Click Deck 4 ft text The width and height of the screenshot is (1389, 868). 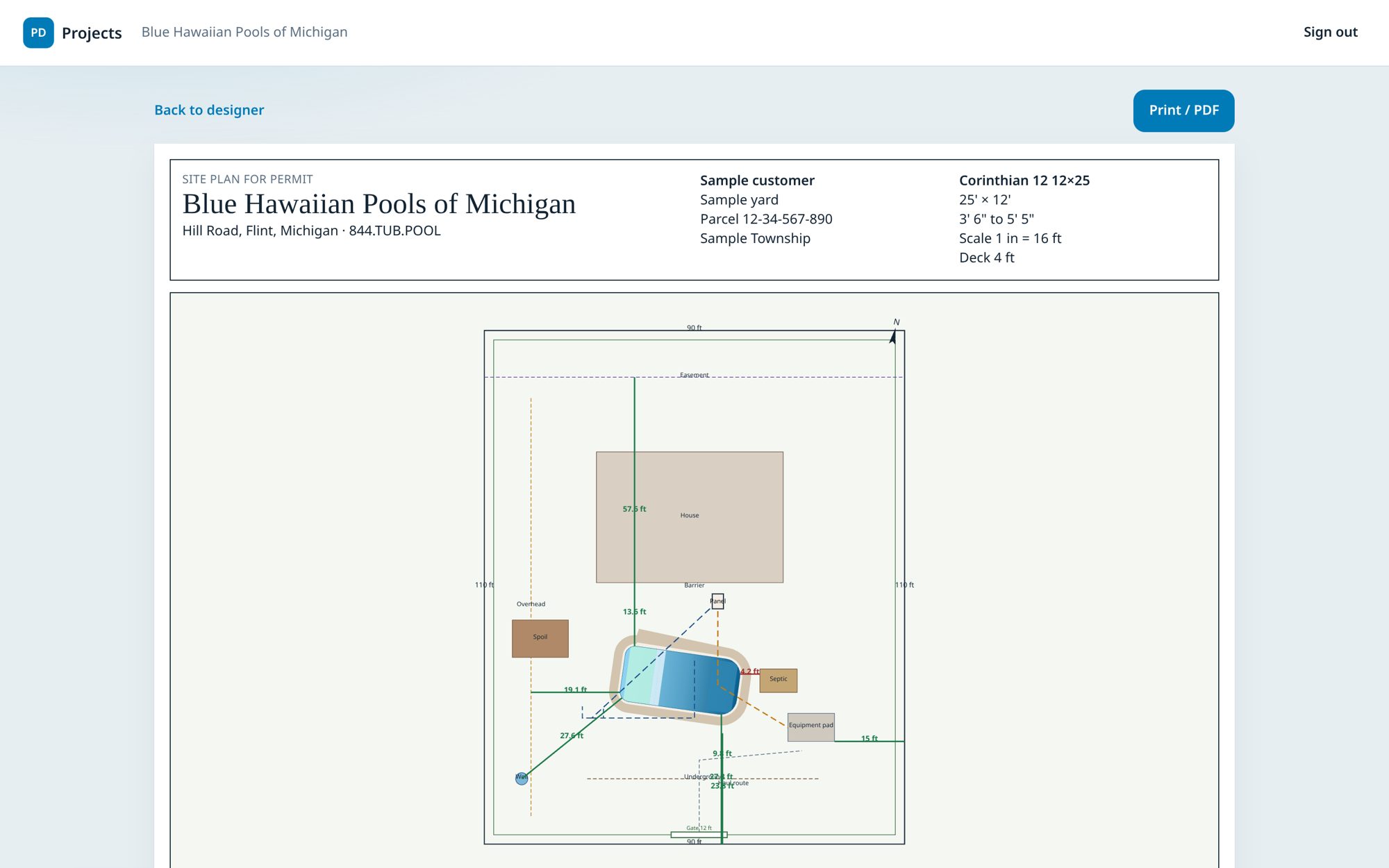click(x=986, y=258)
